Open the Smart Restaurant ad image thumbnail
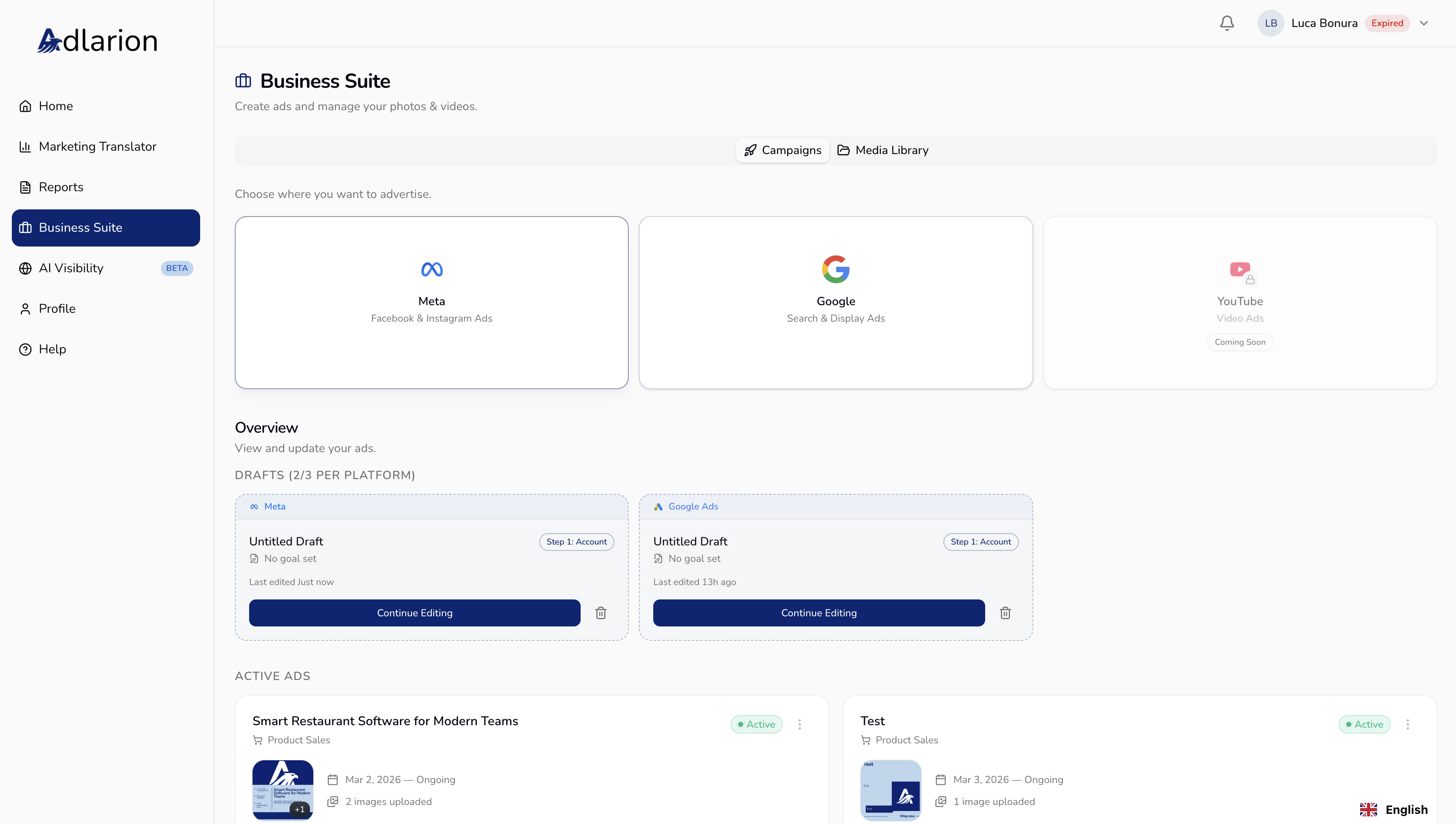Image resolution: width=1456 pixels, height=824 pixels. tap(283, 790)
